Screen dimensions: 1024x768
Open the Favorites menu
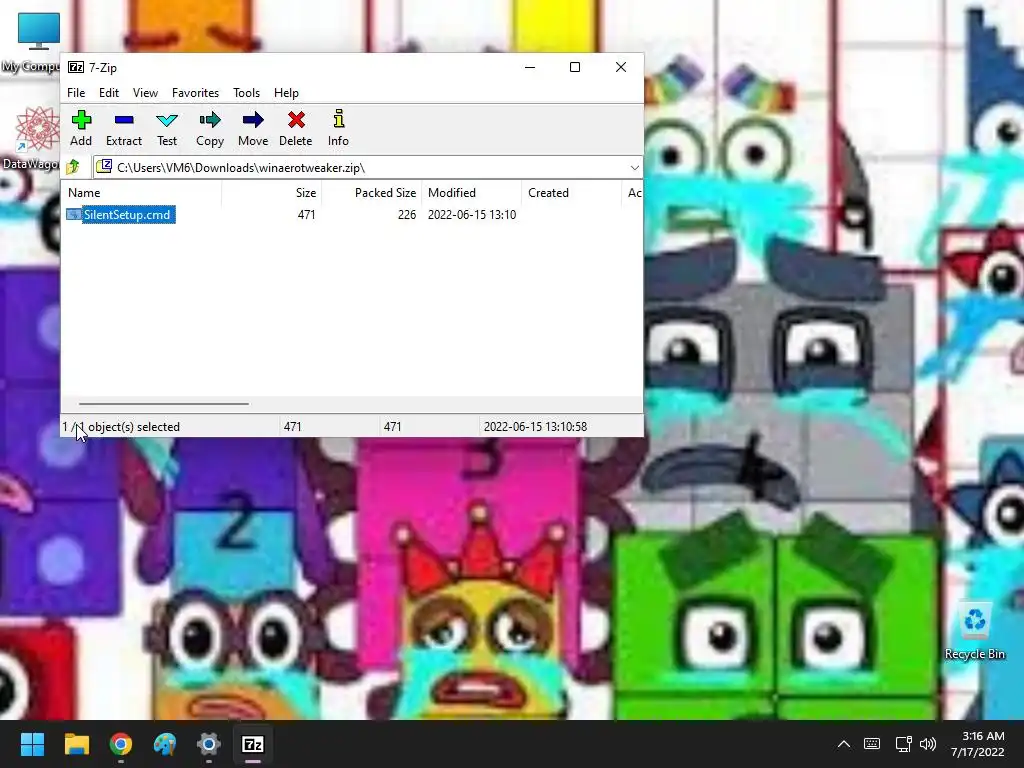195,93
